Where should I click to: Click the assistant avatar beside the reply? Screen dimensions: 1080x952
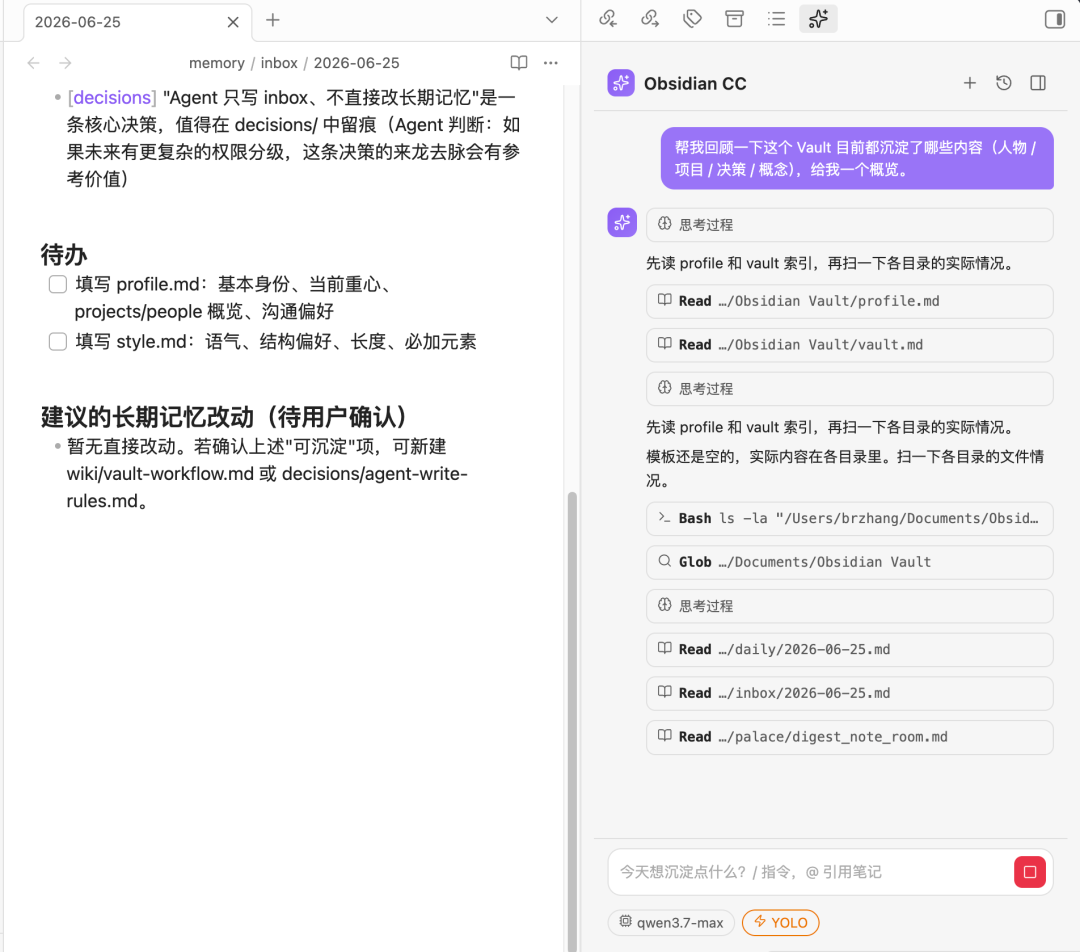coord(622,223)
